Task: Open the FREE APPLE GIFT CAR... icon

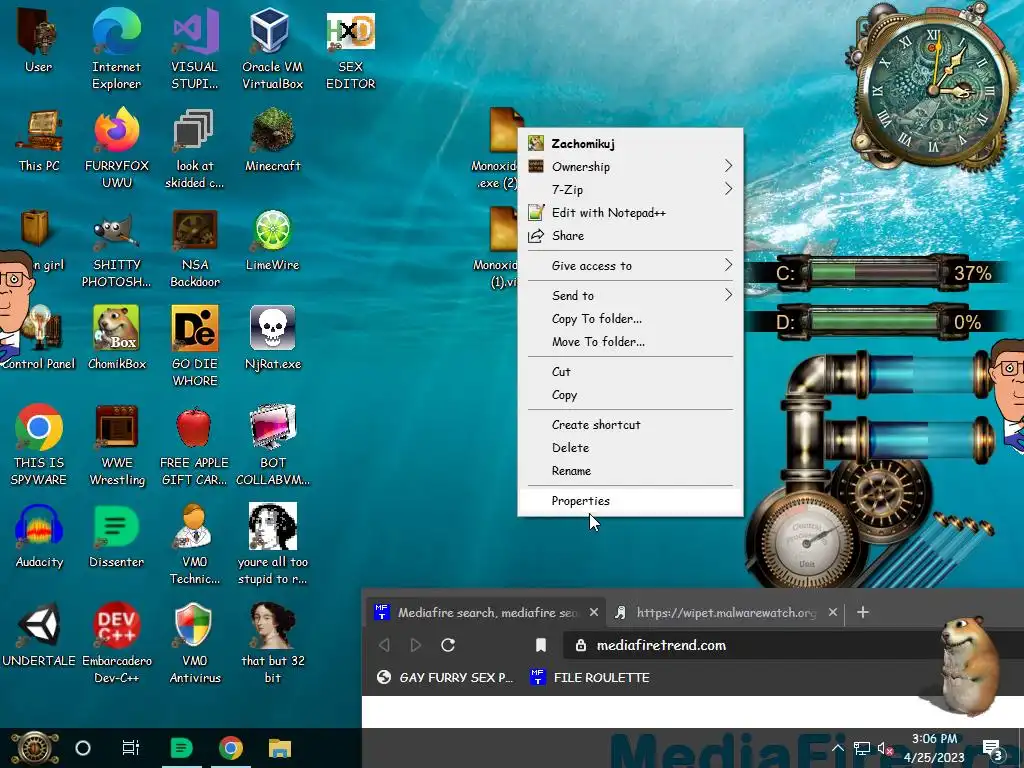Action: (195, 428)
